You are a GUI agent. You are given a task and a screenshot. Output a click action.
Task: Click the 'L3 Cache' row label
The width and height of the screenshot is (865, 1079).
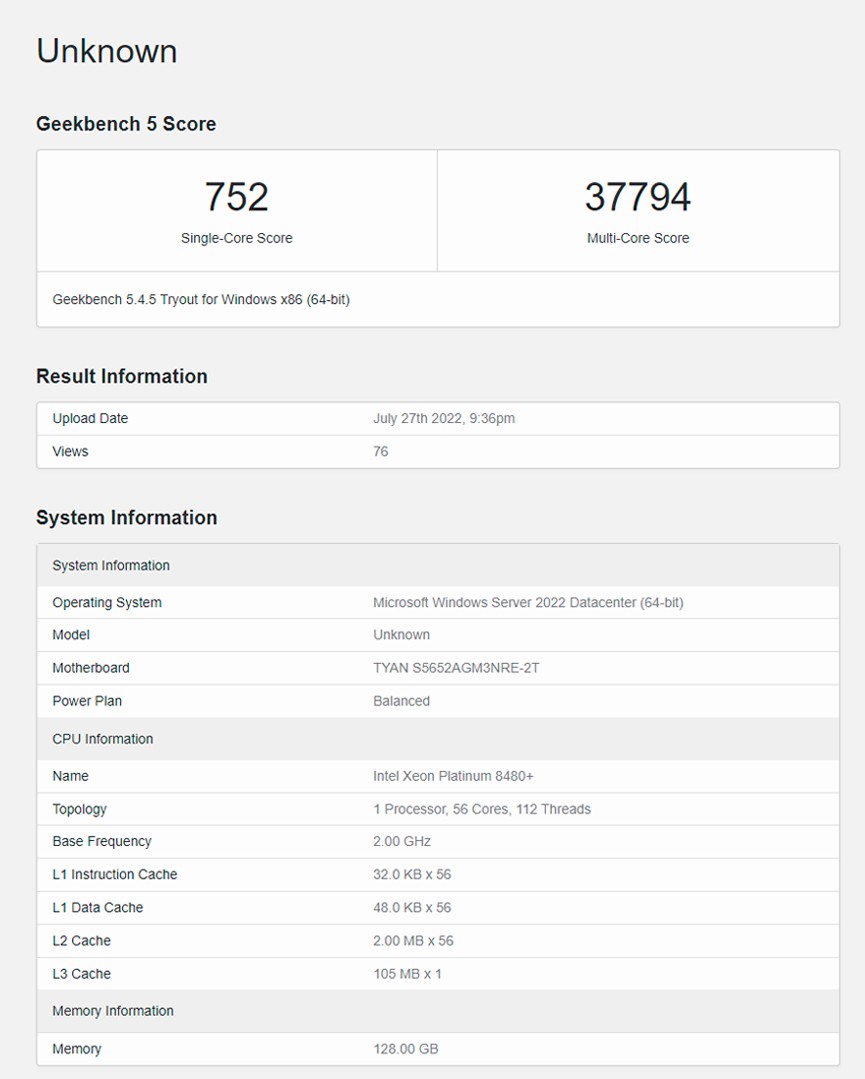pos(81,974)
